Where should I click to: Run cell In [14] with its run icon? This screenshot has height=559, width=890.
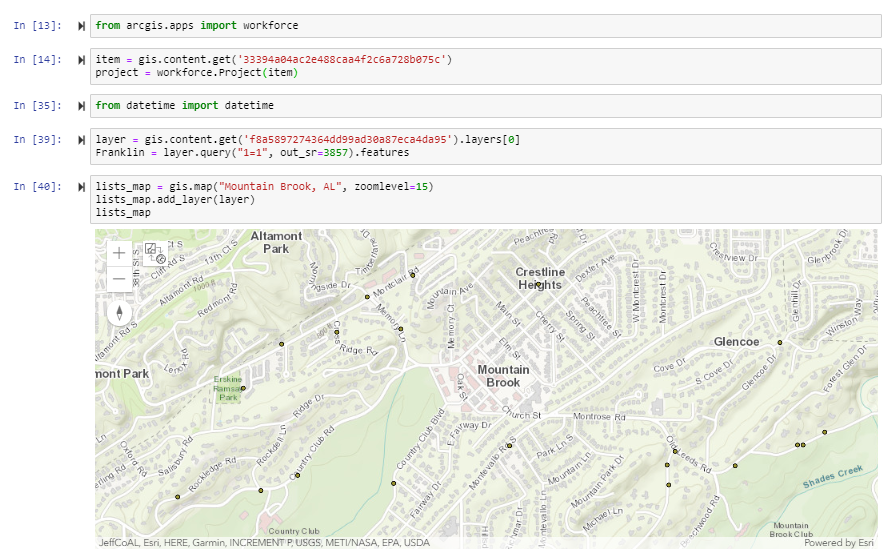pyautogui.click(x=81, y=60)
